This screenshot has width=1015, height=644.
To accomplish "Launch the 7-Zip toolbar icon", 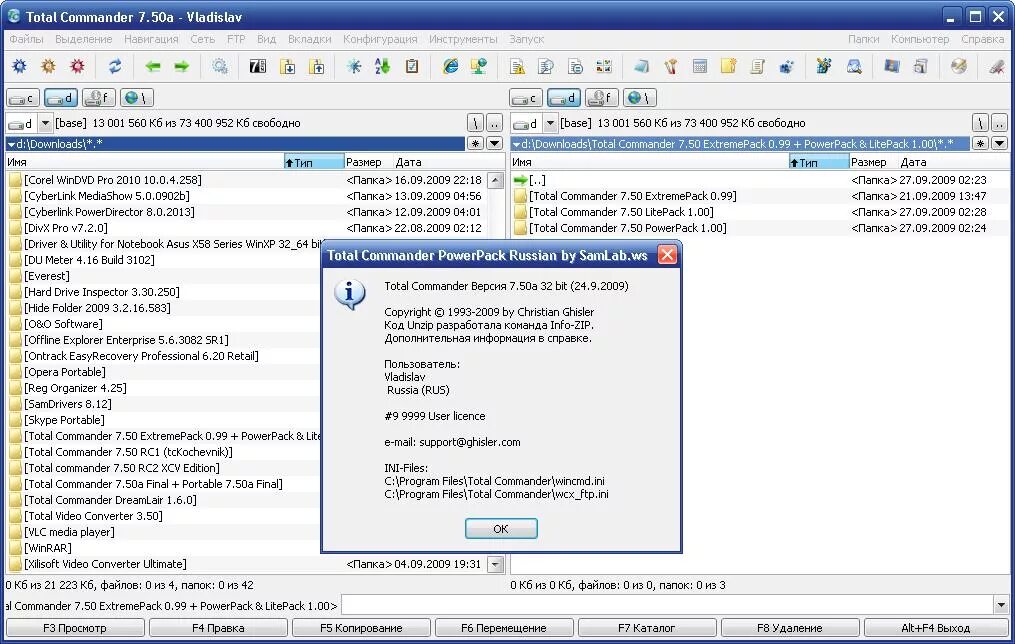I will click(258, 66).
